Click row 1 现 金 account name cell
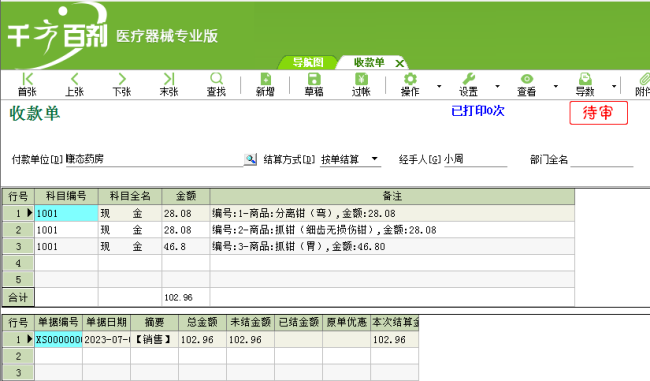Viewport: 650px width, 381px height. 130,214
